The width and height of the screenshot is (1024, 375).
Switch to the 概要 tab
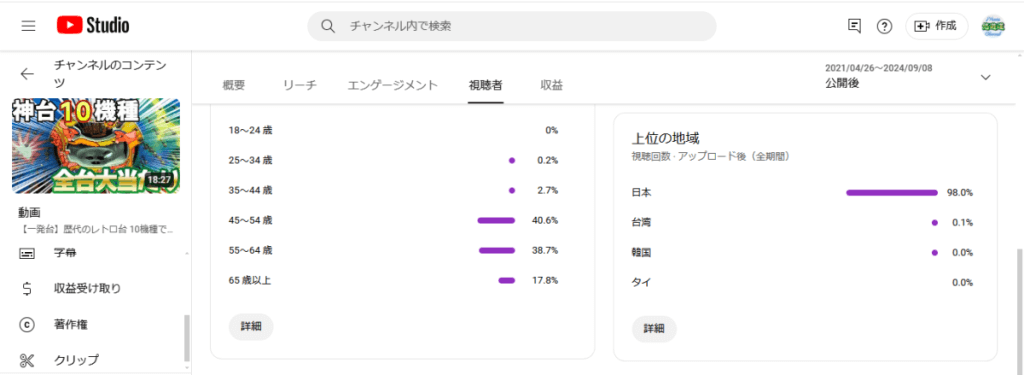point(234,85)
